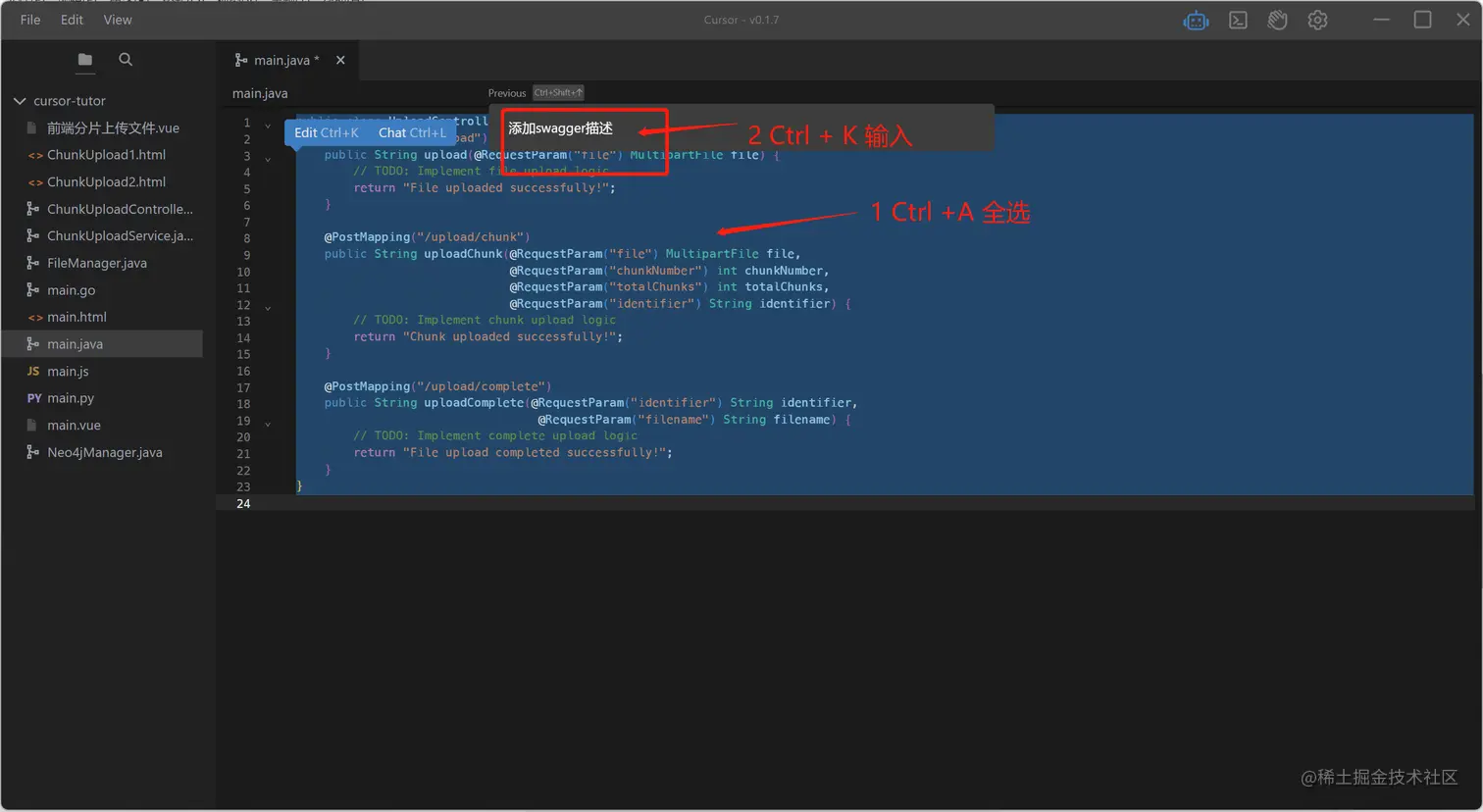Click the swagger description prompt input field

pos(569,127)
